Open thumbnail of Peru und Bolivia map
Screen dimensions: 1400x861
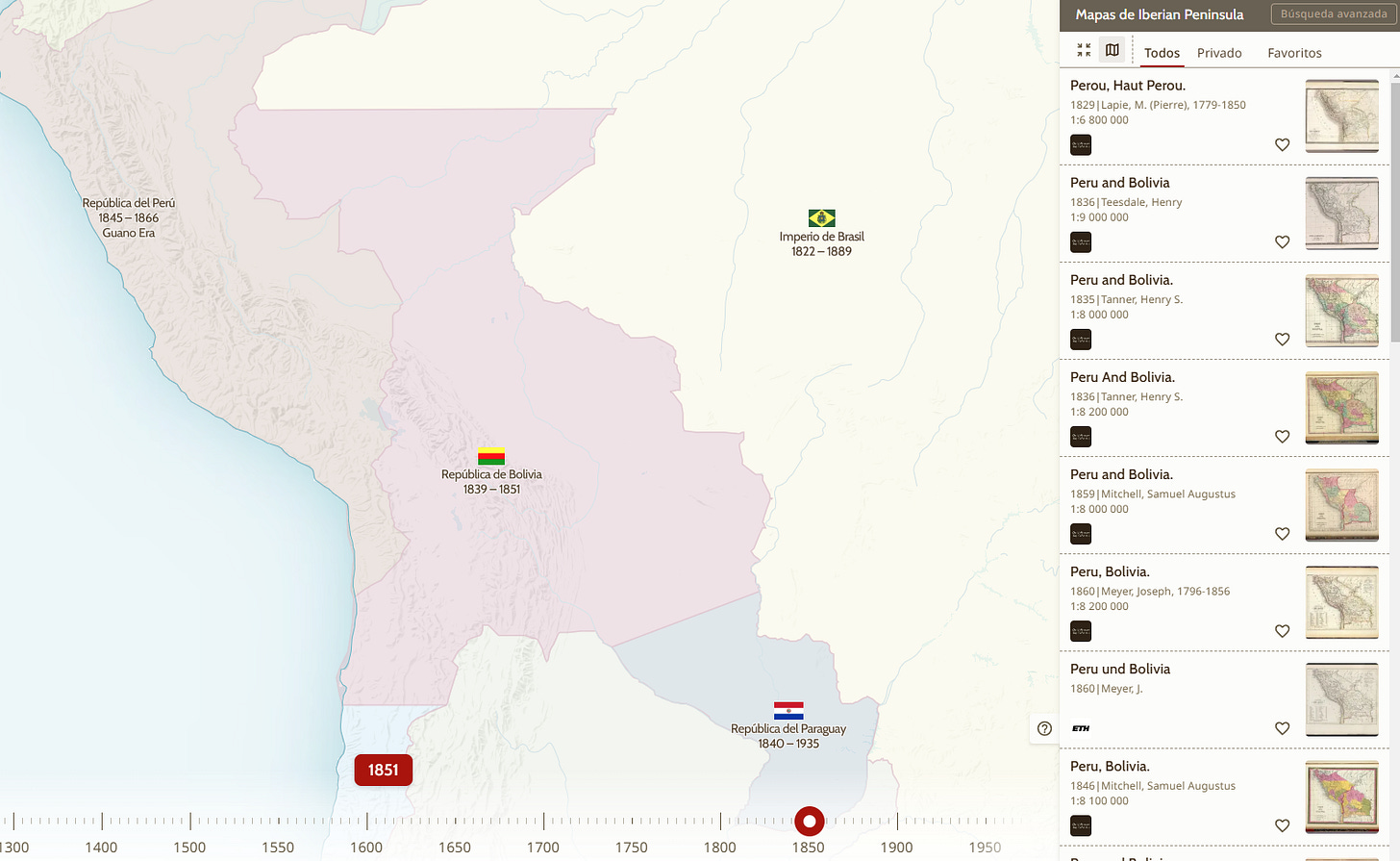pyautogui.click(x=1342, y=699)
